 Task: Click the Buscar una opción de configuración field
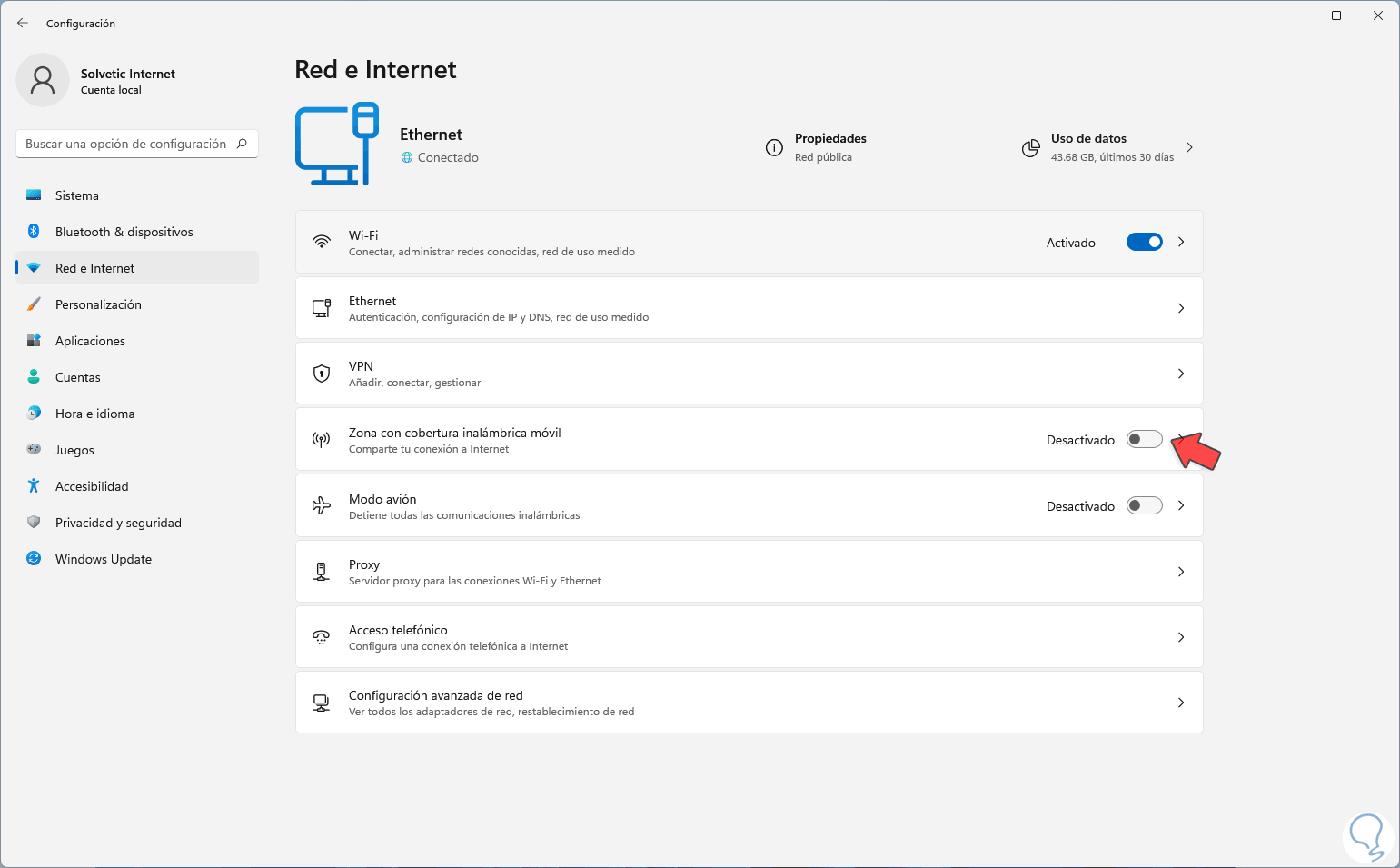click(x=125, y=144)
